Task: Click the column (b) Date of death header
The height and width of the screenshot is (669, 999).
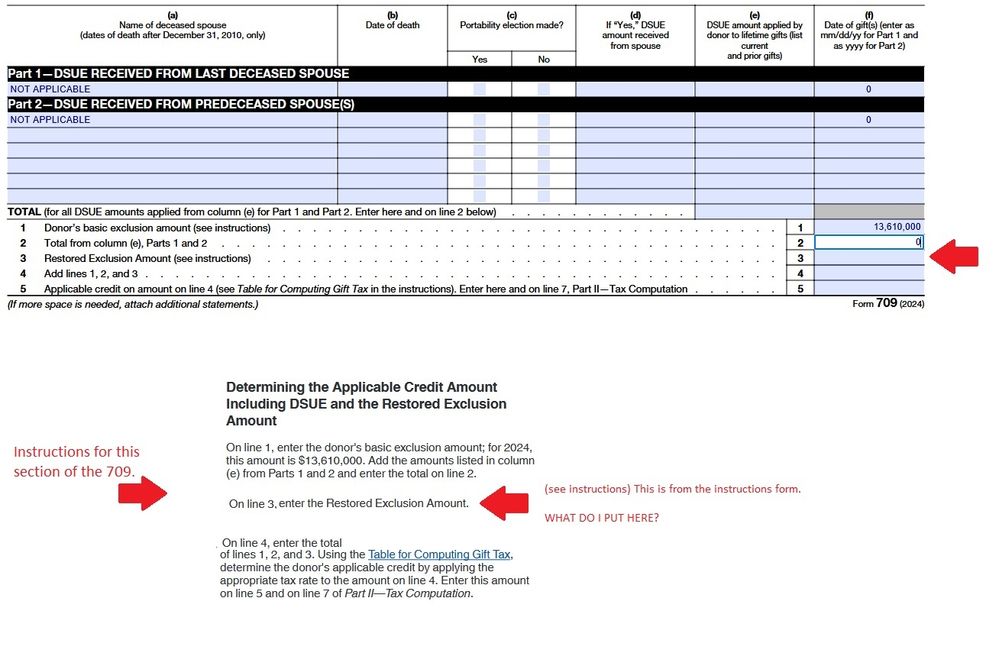Action: coord(392,20)
